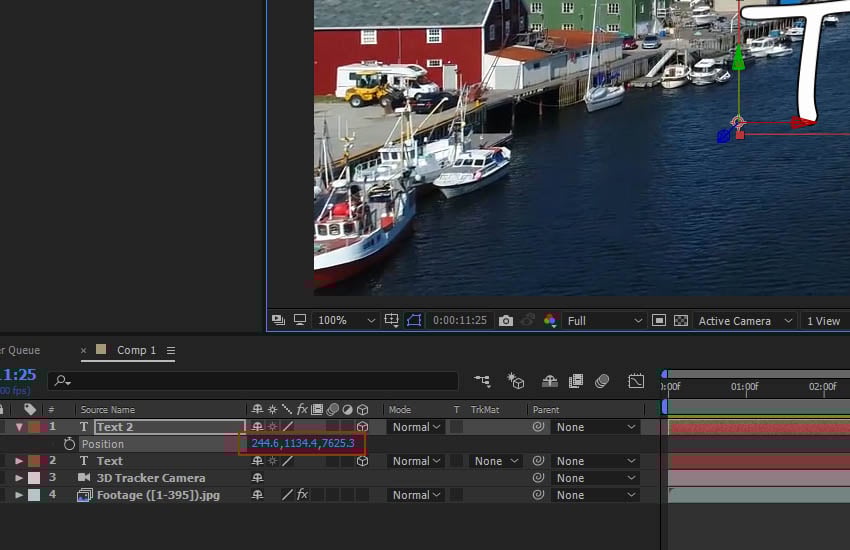
Task: Switch to the Comp 1 timeline tab
Action: tap(136, 351)
